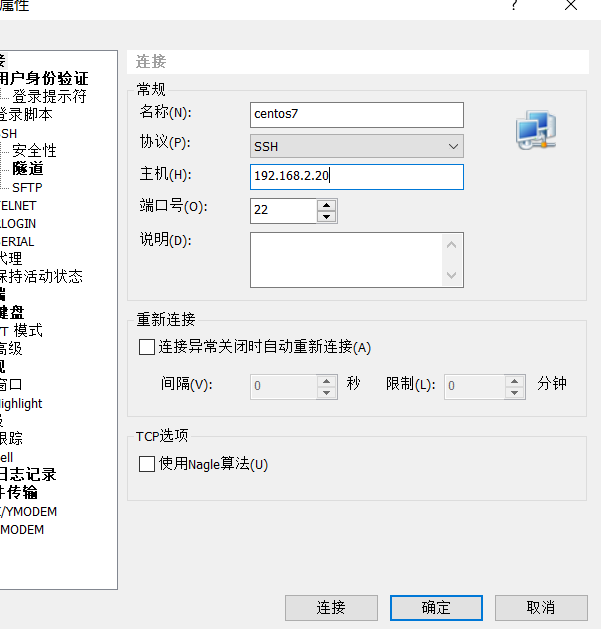
Task: Click the host field with 192.168.2.20
Action: pos(357,176)
